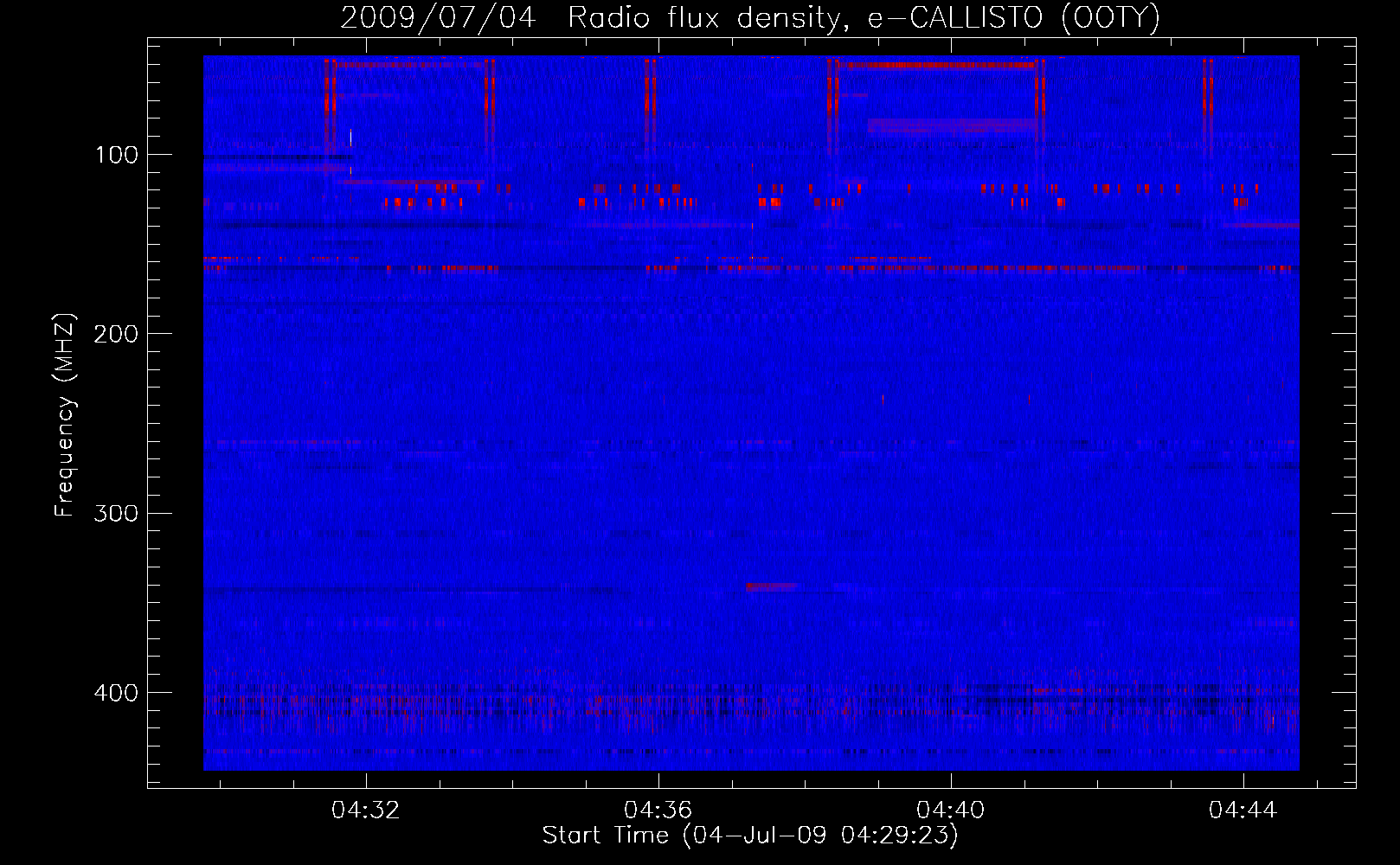Click the 200 frequency tick label

pyautogui.click(x=116, y=334)
